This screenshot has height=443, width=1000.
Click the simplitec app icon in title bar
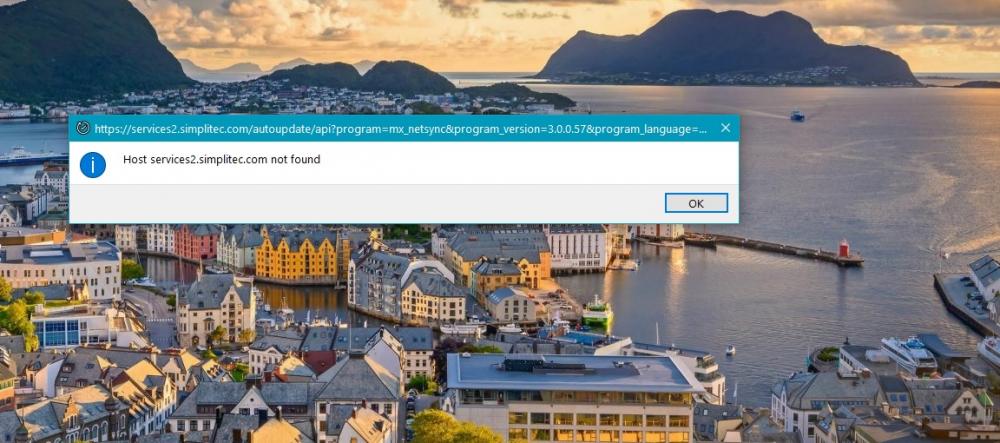click(83, 129)
